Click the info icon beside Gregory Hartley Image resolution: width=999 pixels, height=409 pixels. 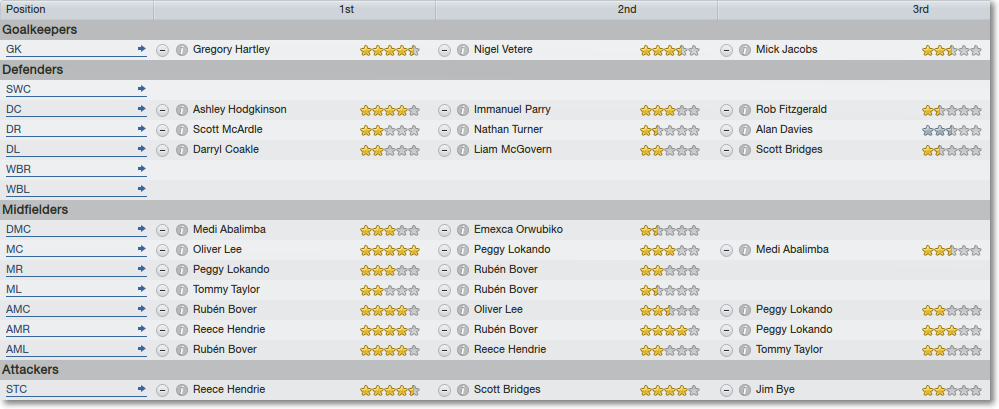pyautogui.click(x=182, y=50)
